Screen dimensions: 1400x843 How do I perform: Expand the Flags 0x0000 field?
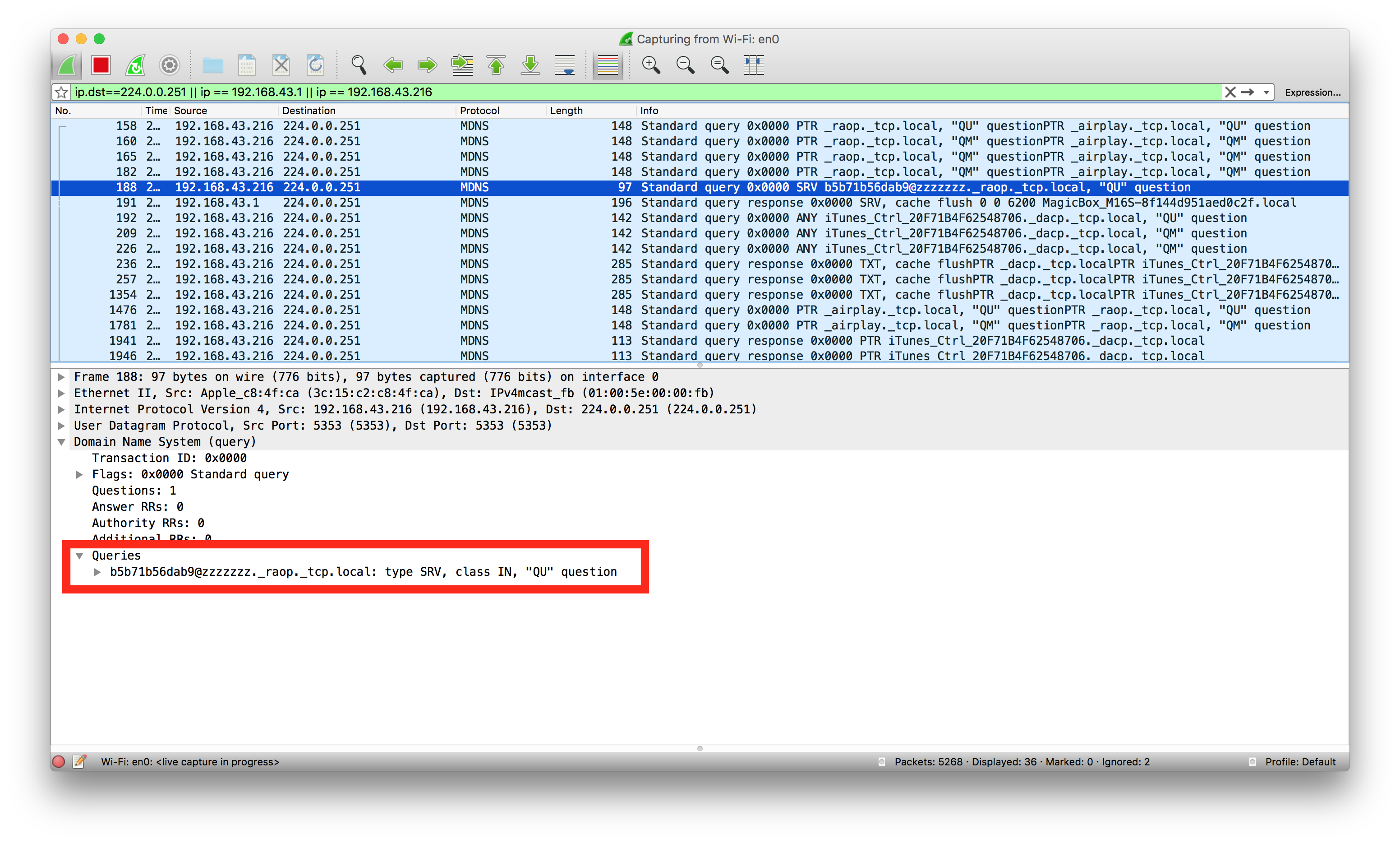[x=79, y=474]
